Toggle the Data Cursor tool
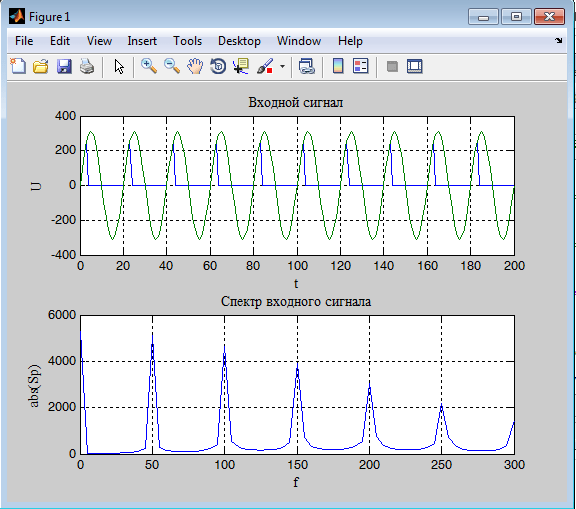576x509 pixels. click(x=241, y=66)
